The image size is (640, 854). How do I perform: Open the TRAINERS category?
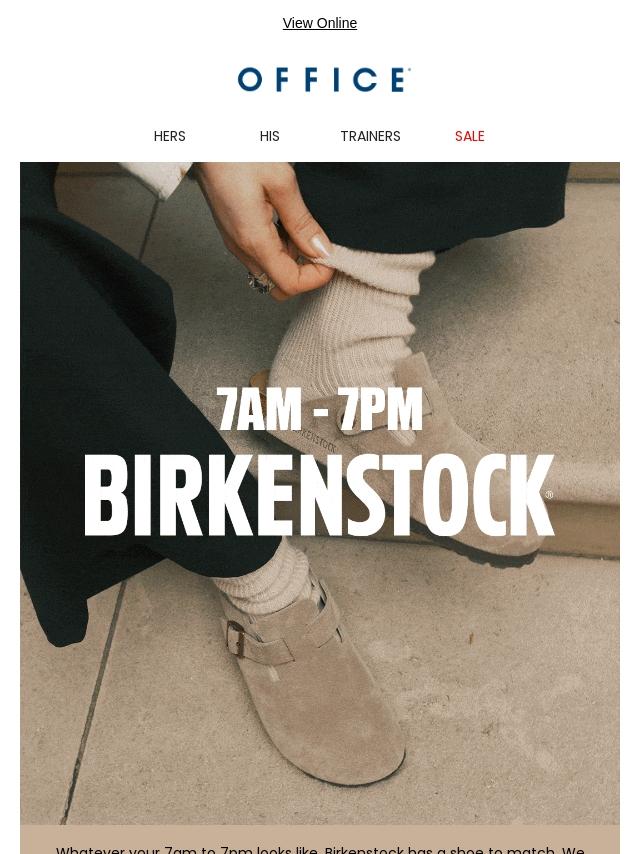370,136
